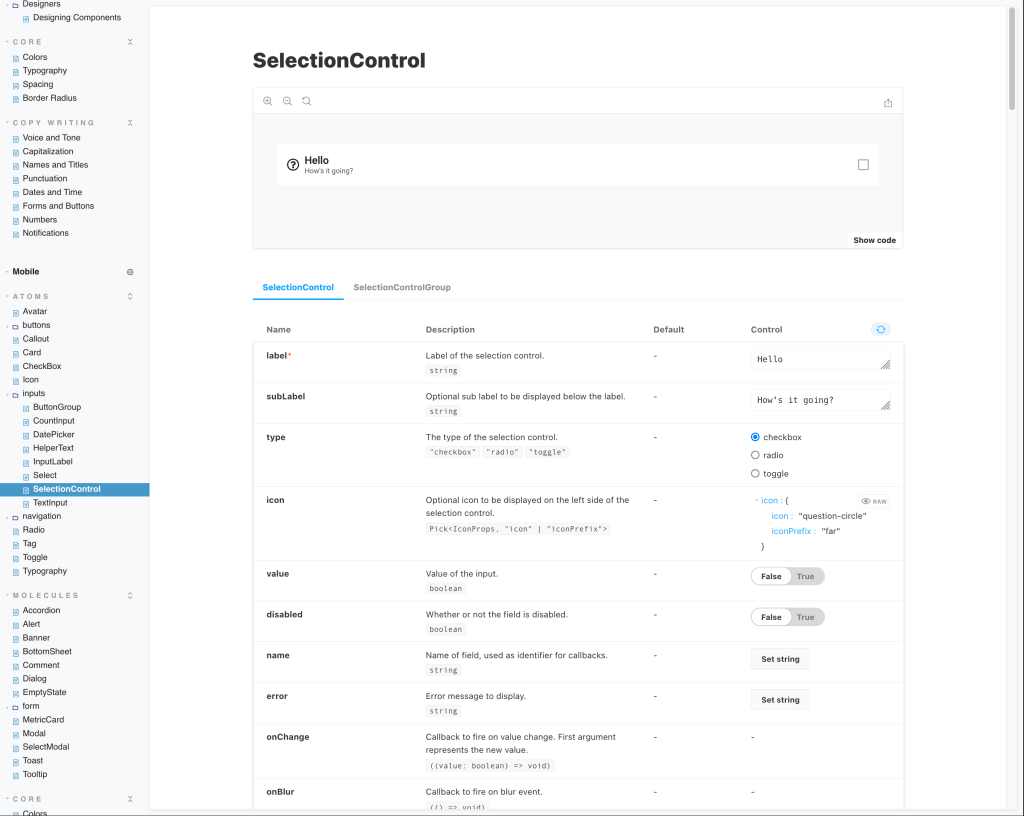The height and width of the screenshot is (816, 1024).
Task: Select the radio type option
Action: (756, 455)
